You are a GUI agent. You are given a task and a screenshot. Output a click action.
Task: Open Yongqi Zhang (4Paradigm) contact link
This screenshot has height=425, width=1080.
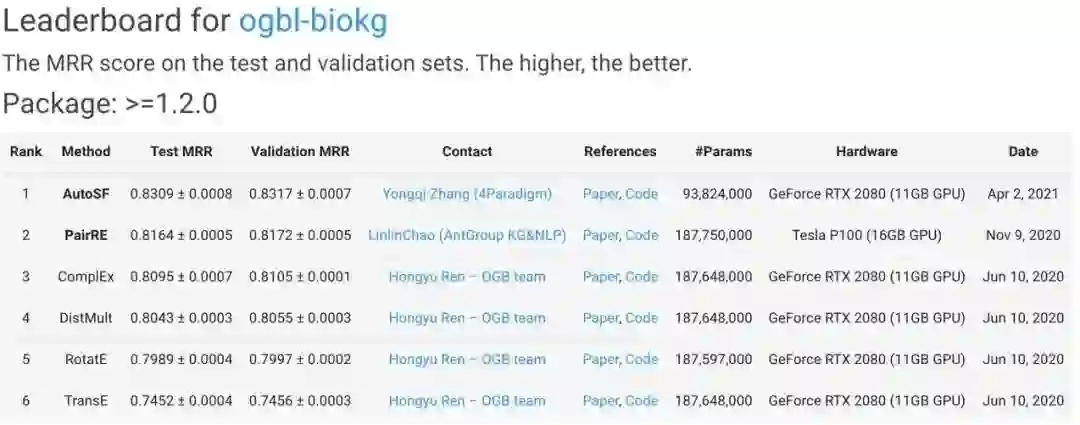467,194
